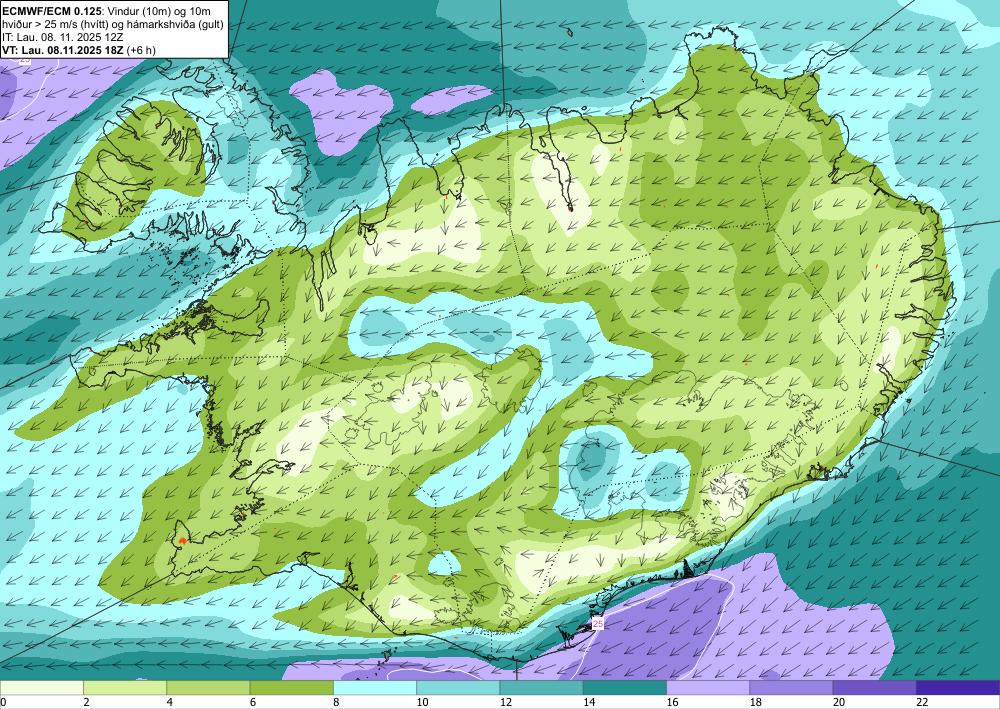The image size is (1000, 709).
Task: Click the pale cream 0–2 m/s legend swatch
Action: click(41, 688)
